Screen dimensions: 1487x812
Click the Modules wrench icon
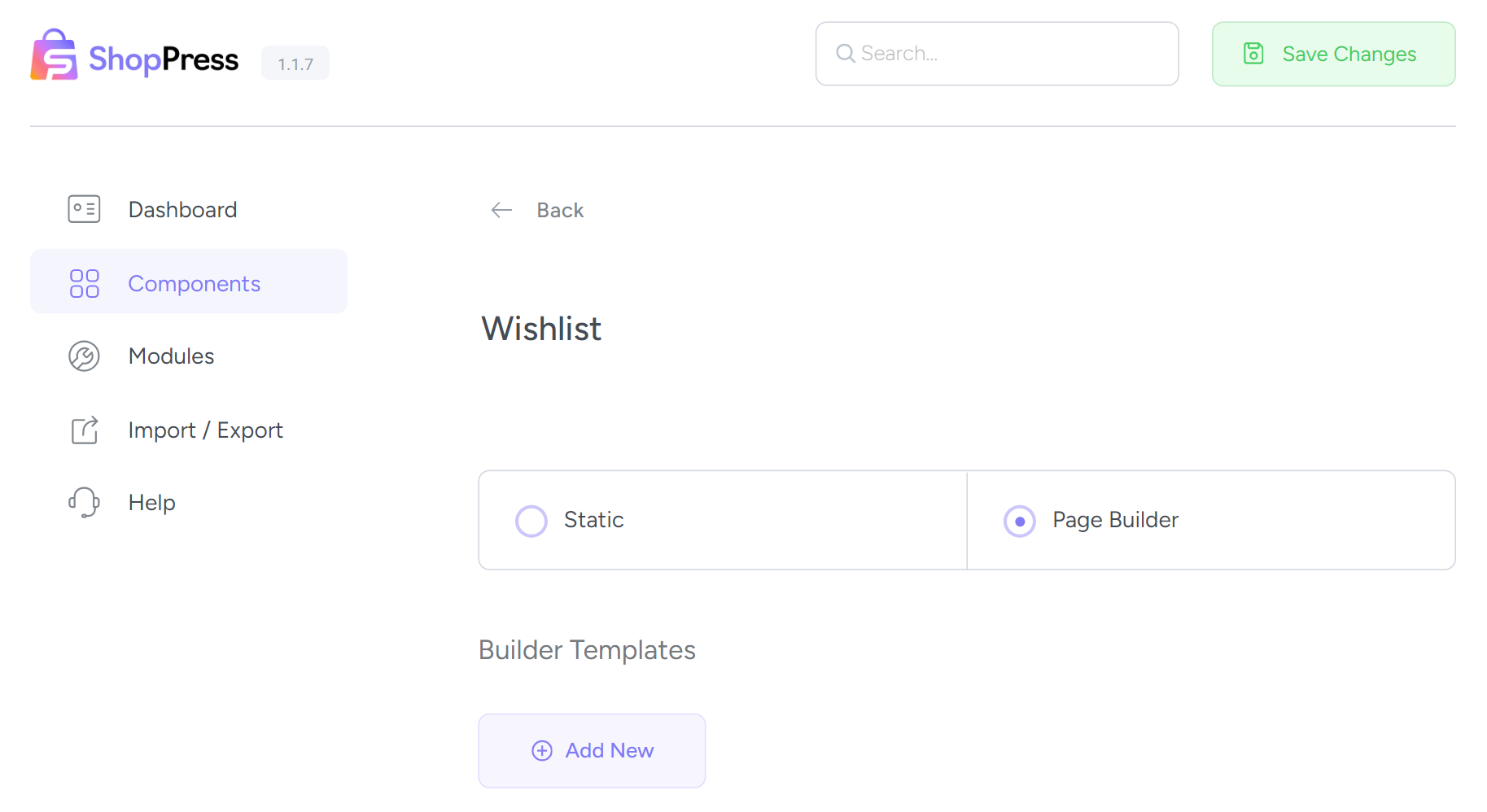point(84,356)
